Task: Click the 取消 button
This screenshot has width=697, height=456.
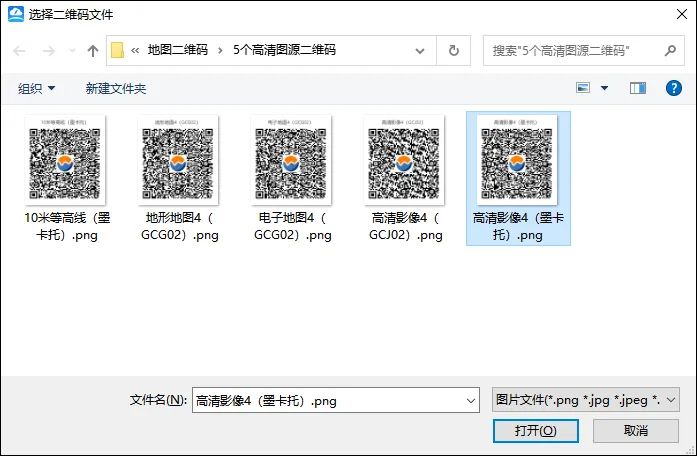Action: tap(636, 431)
